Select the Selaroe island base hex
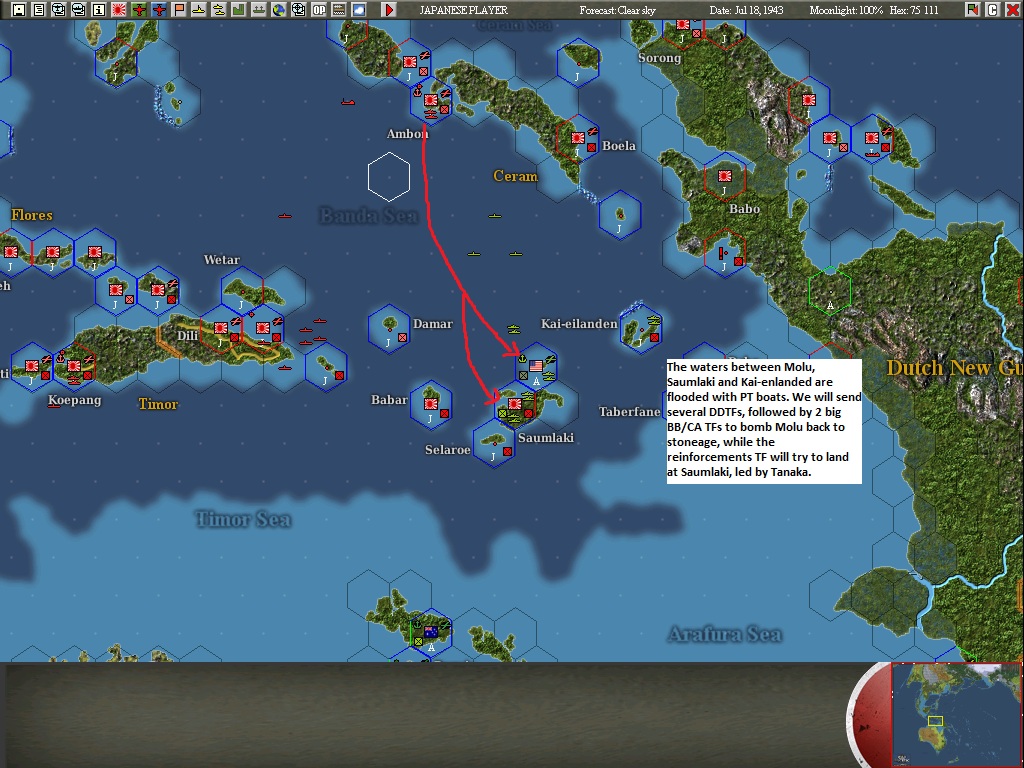 pyautogui.click(x=494, y=443)
